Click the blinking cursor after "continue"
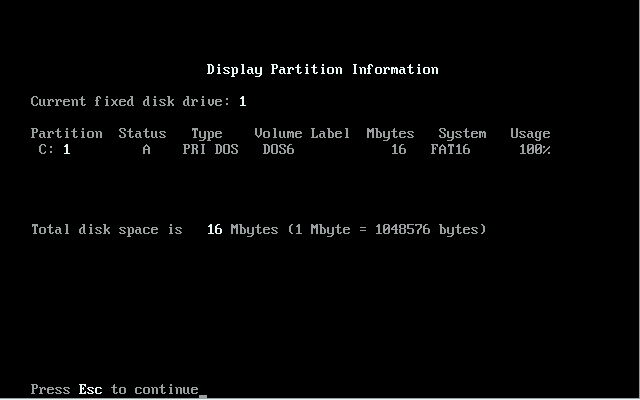The width and height of the screenshot is (640, 400). point(203,392)
